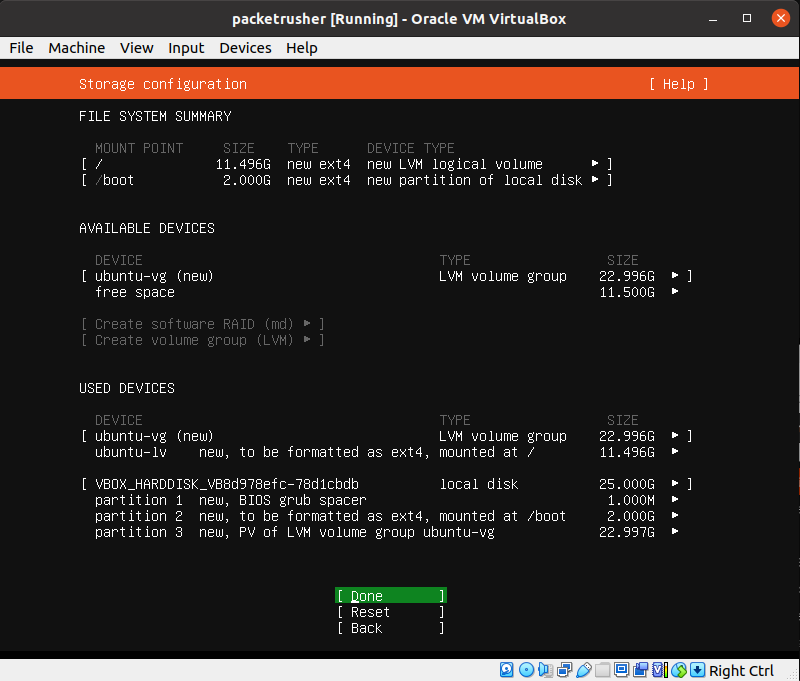The width and height of the screenshot is (800, 681).
Task: Open the shared folders status icon
Action: [602, 670]
